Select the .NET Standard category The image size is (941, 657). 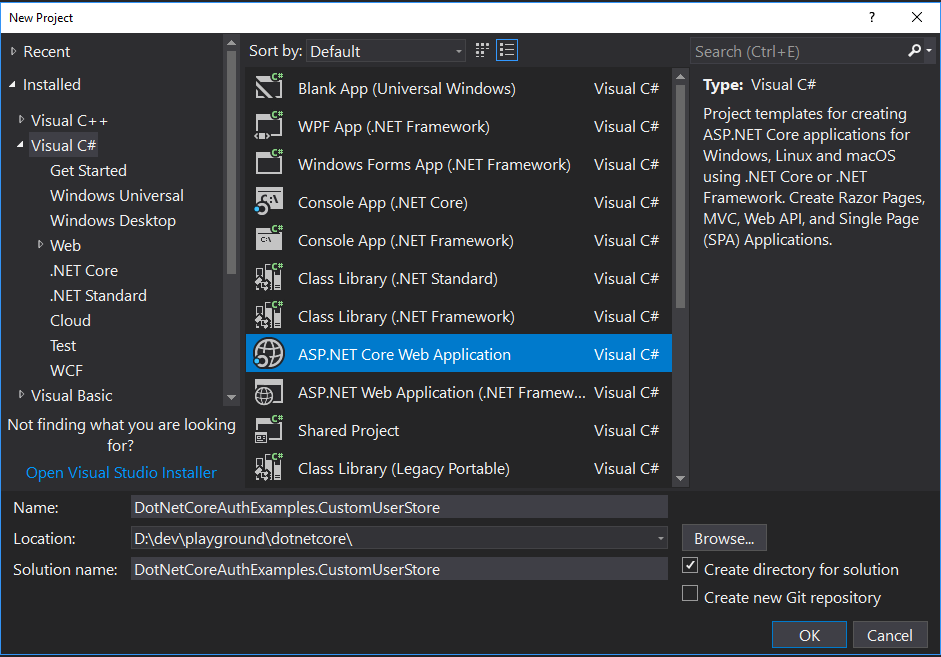pos(98,296)
